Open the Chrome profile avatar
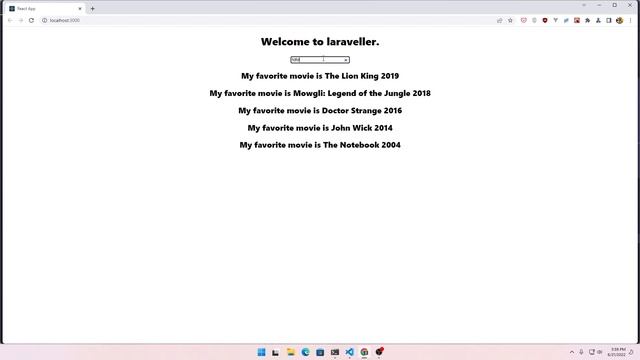Viewport: 640px width, 360px height. coord(620,20)
